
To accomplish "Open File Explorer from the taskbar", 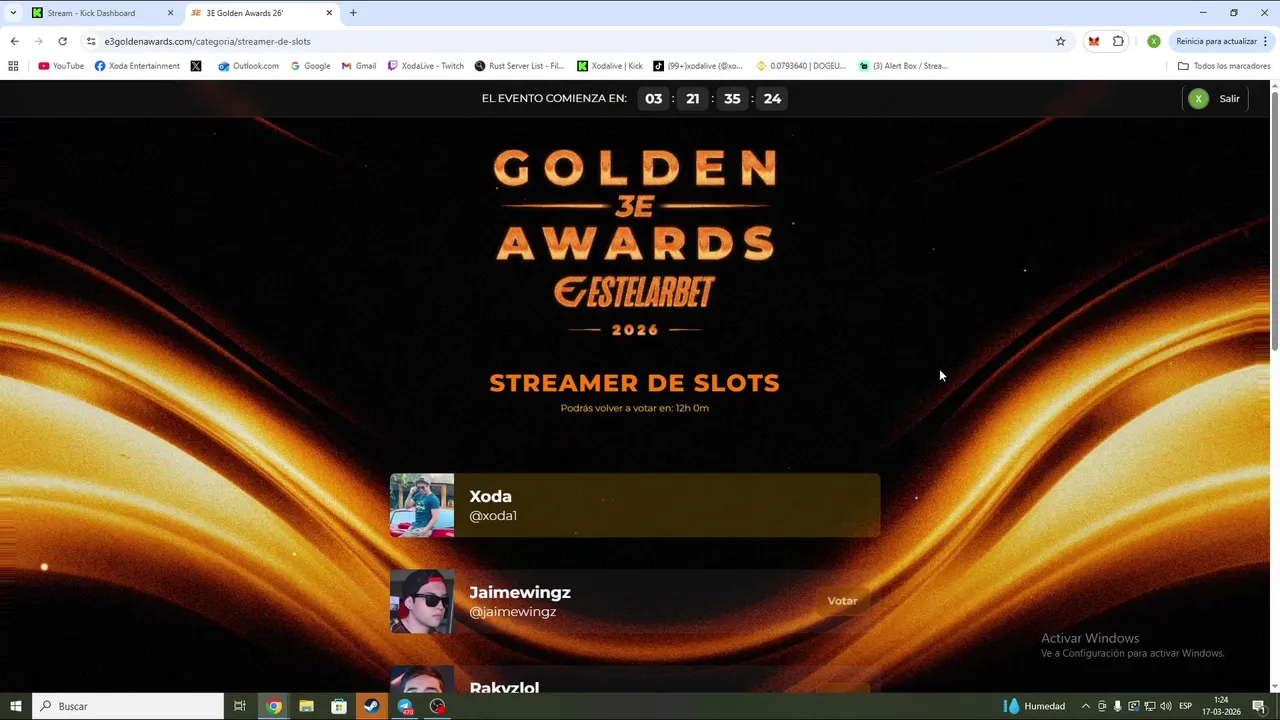I will 306,706.
